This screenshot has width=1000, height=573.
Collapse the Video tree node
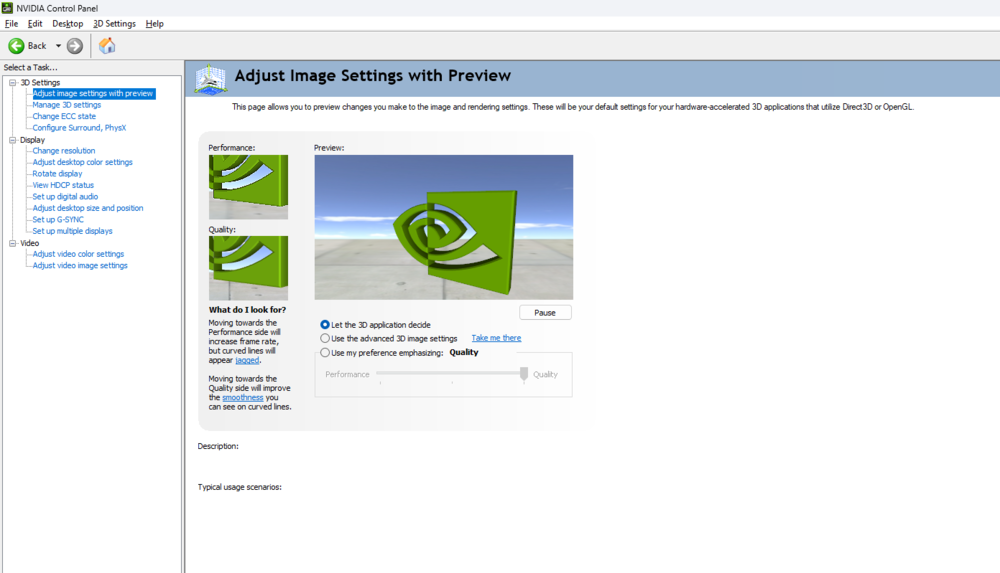click(x=12, y=243)
